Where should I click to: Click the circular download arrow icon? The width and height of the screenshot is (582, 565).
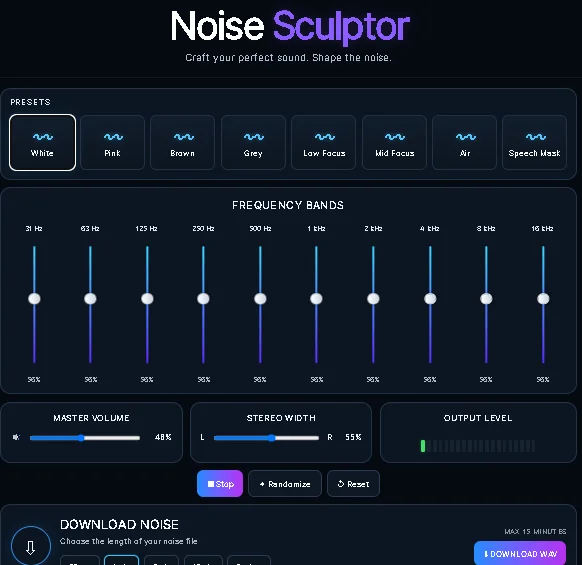pos(31,547)
